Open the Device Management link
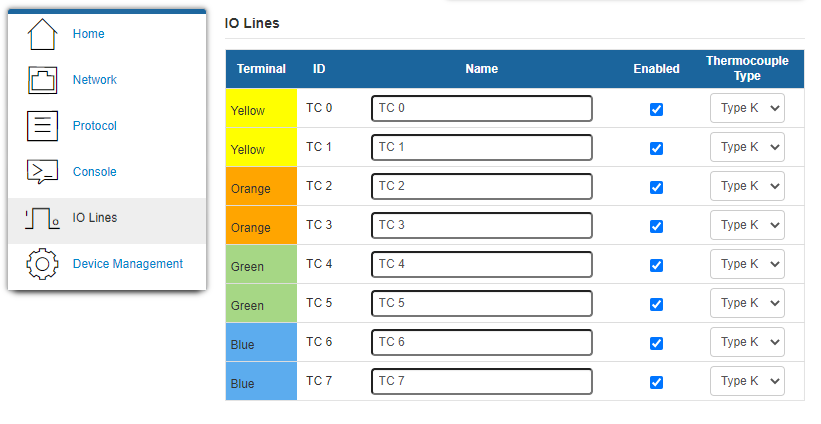The image size is (821, 424). [127, 264]
